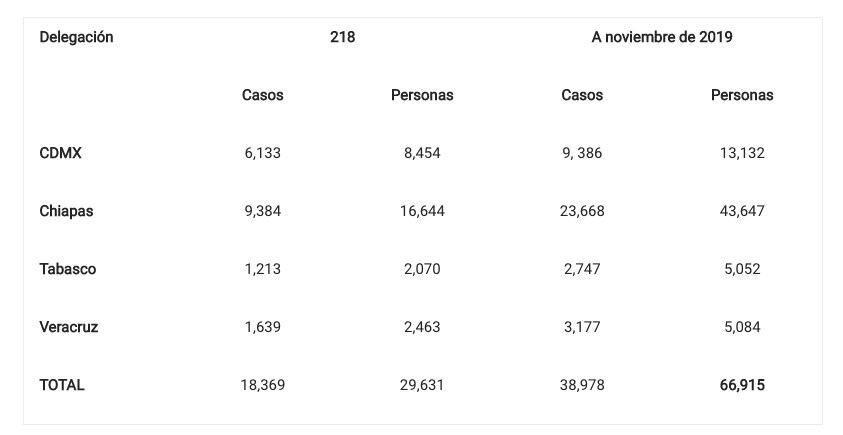Click the A noviembre de 2019 header
Screen dimensions: 843x435
(662, 37)
